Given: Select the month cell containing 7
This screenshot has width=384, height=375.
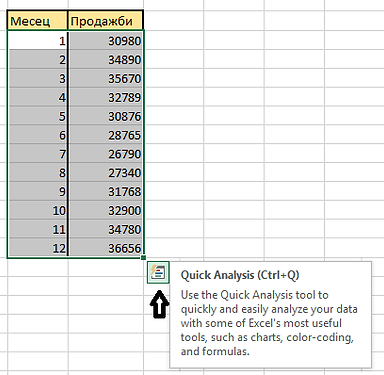Looking at the screenshot, I should 37,154.
